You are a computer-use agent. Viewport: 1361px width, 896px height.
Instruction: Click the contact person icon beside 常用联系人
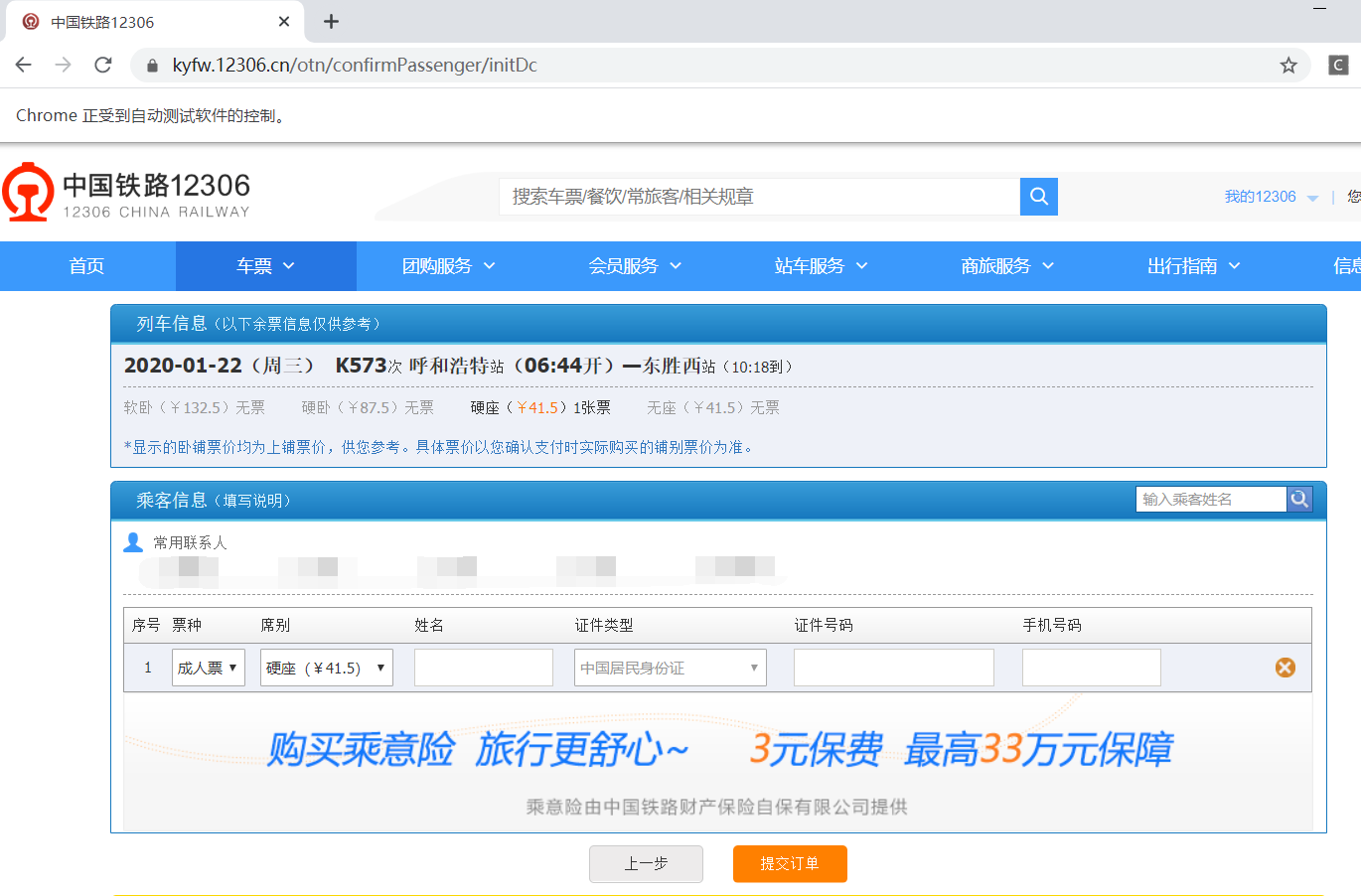click(x=132, y=541)
